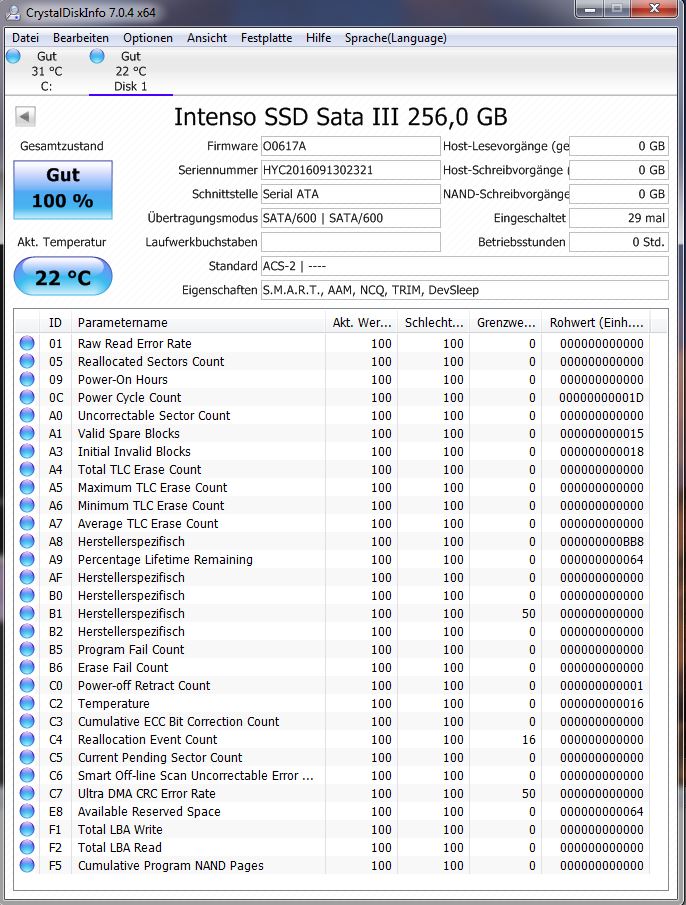
Task: Click status icon for Cumulative ECC Bit Correction
Action: pos(27,721)
